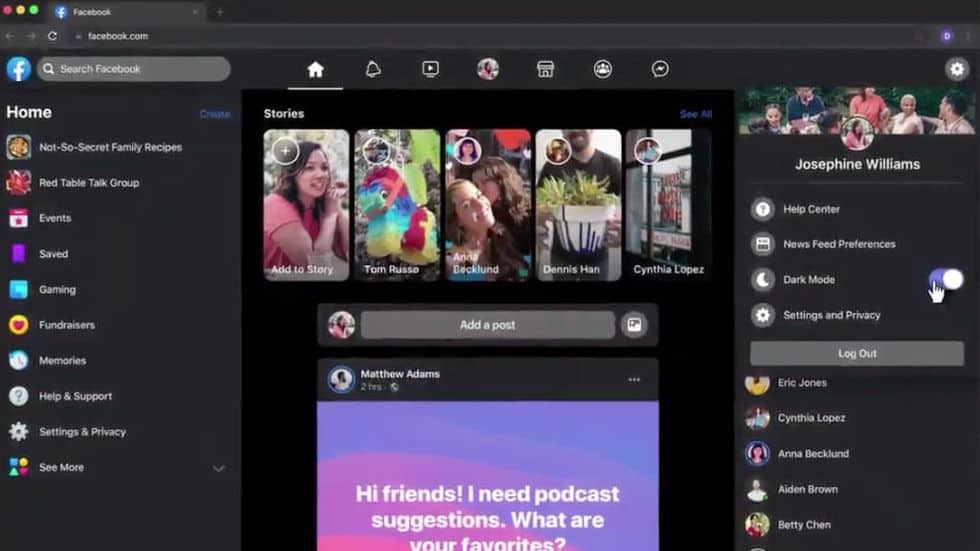Click See All stories link
Screen dimensions: 980x551
point(696,114)
